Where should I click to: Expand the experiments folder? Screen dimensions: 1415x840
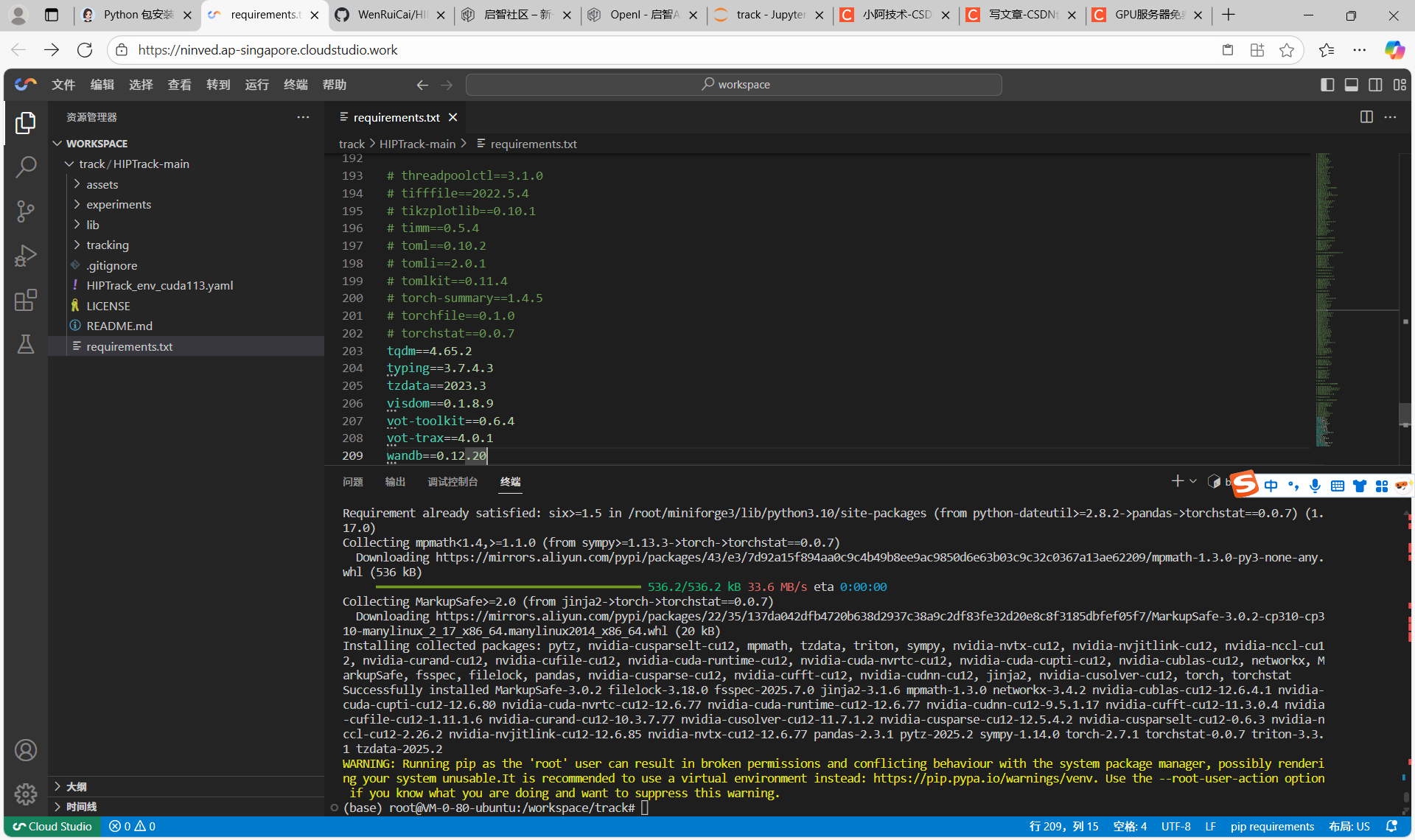(118, 204)
